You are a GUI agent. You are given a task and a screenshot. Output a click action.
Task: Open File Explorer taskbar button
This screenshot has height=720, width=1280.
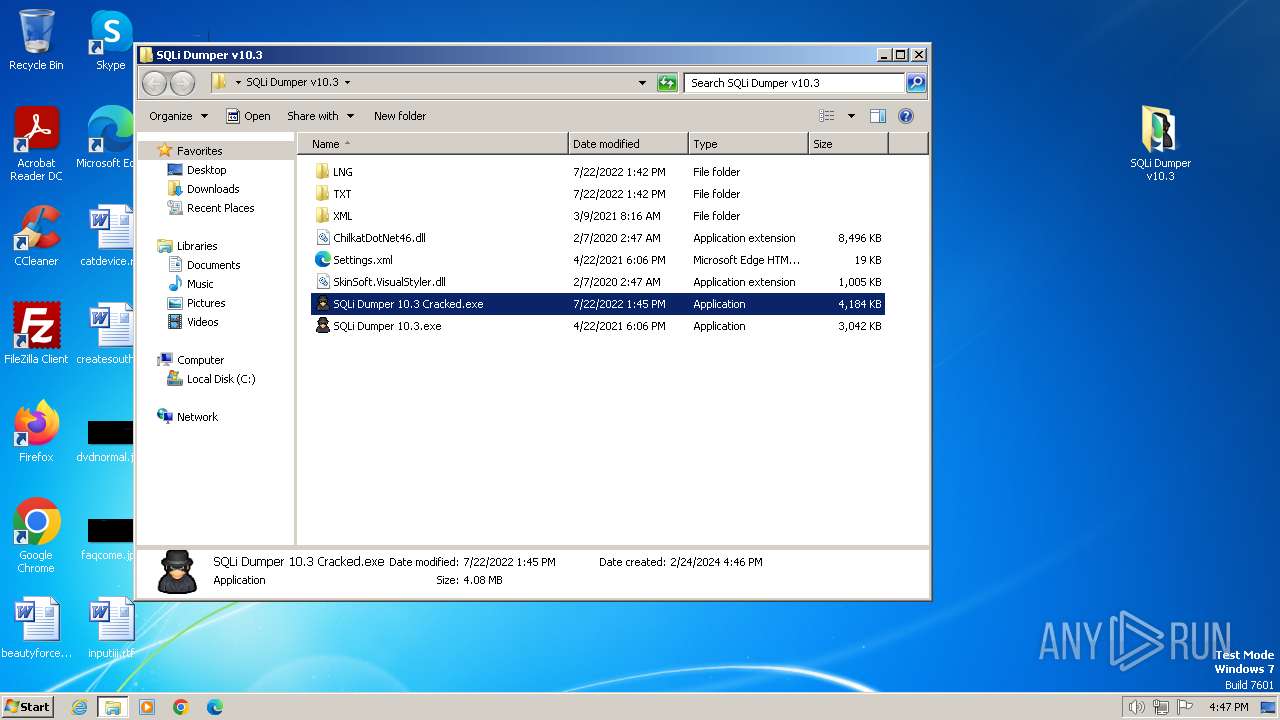113,707
